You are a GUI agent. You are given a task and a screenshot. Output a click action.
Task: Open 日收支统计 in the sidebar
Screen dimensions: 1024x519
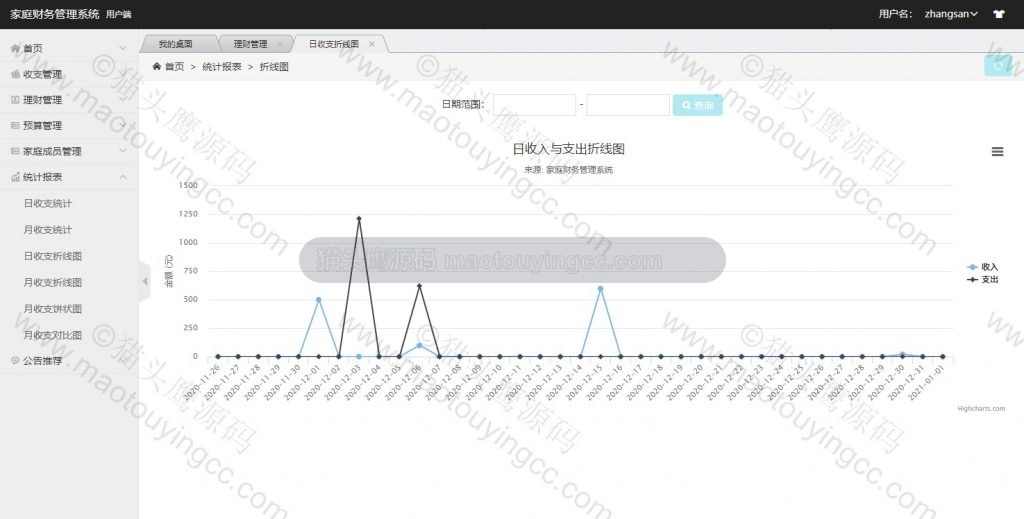[x=48, y=204]
